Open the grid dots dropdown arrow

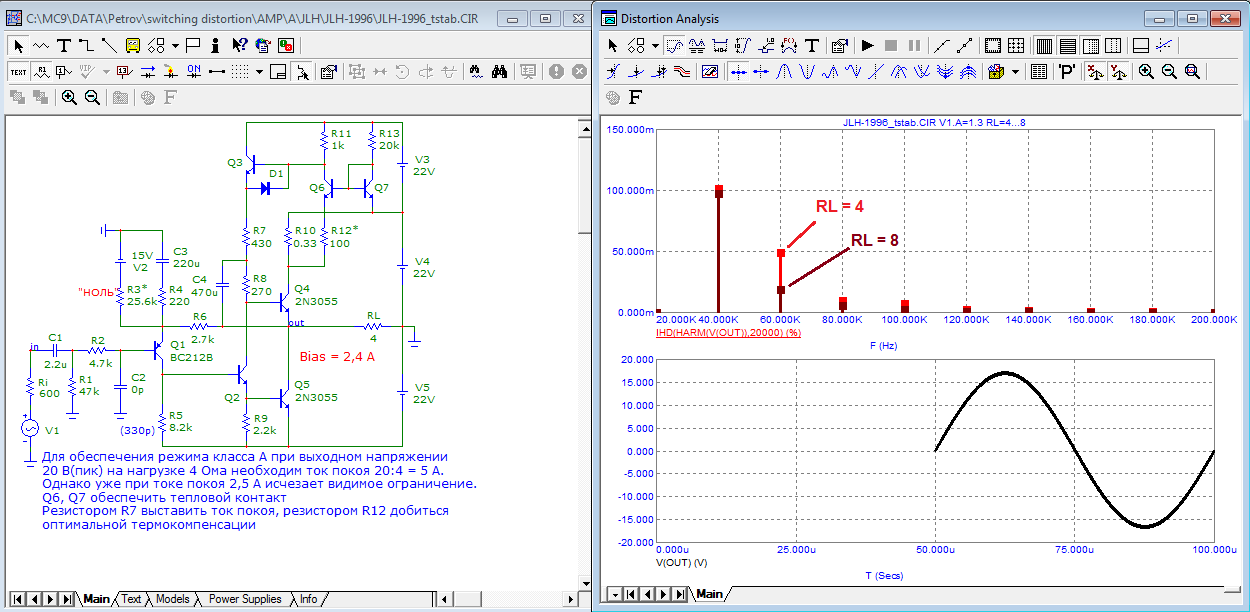259,71
